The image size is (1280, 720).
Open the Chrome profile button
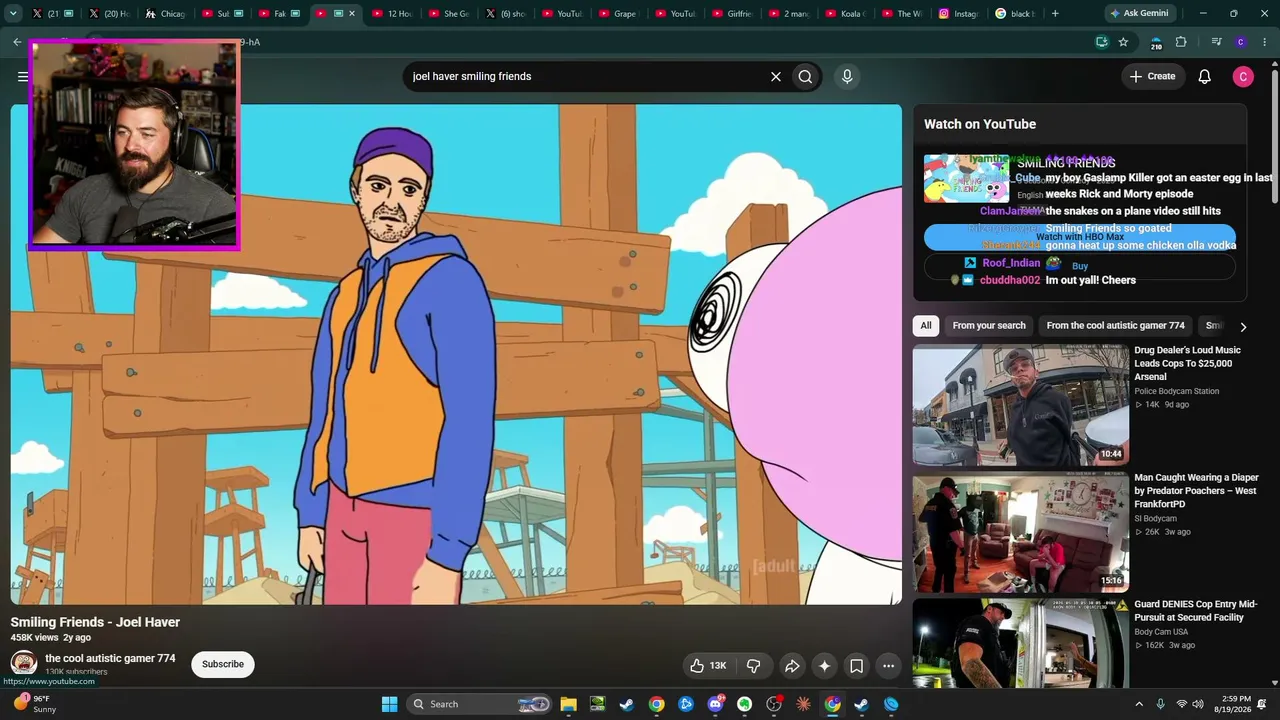coord(1241,42)
